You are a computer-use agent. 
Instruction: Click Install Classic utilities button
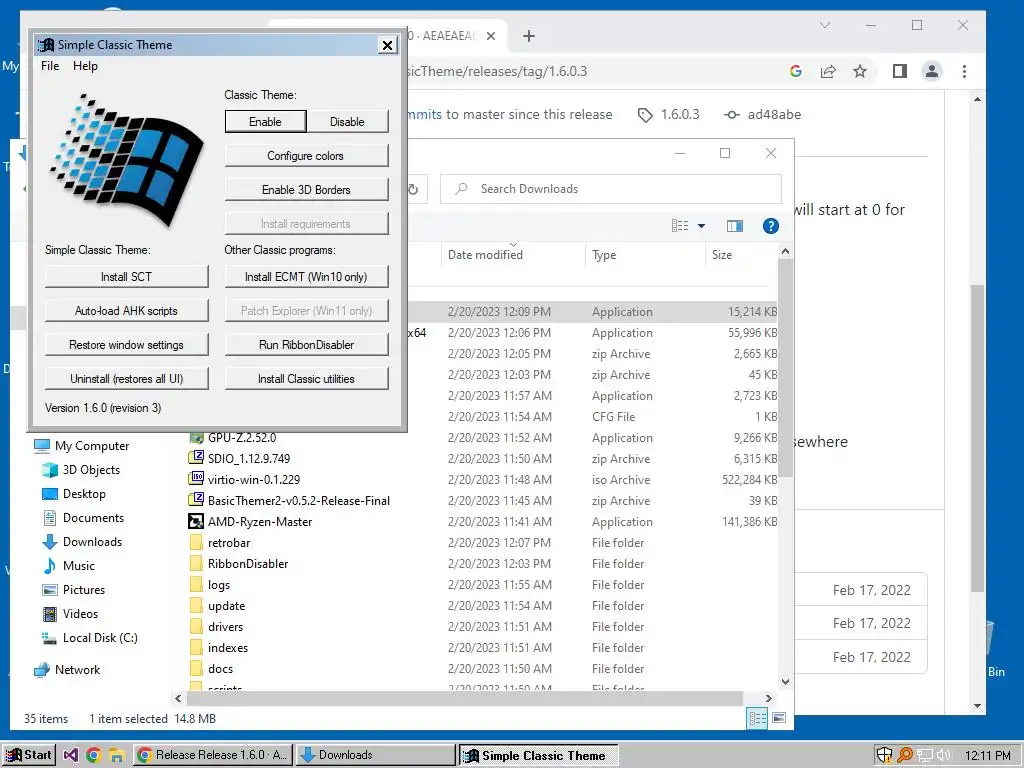coord(306,378)
